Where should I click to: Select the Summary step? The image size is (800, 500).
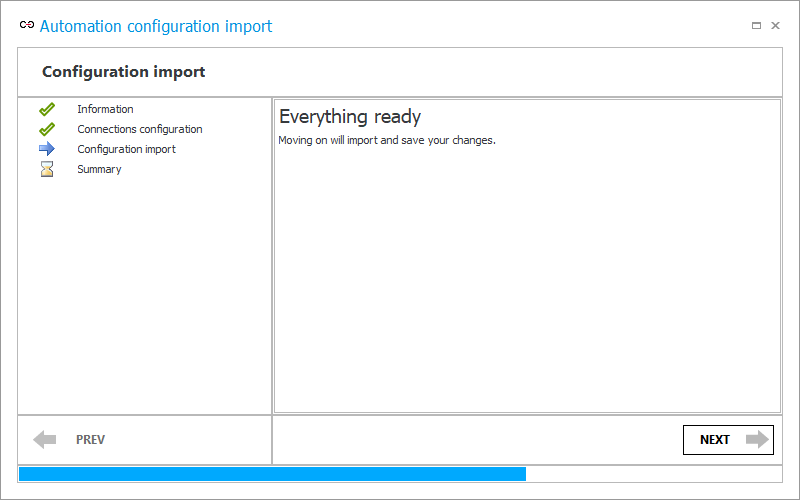point(99,169)
